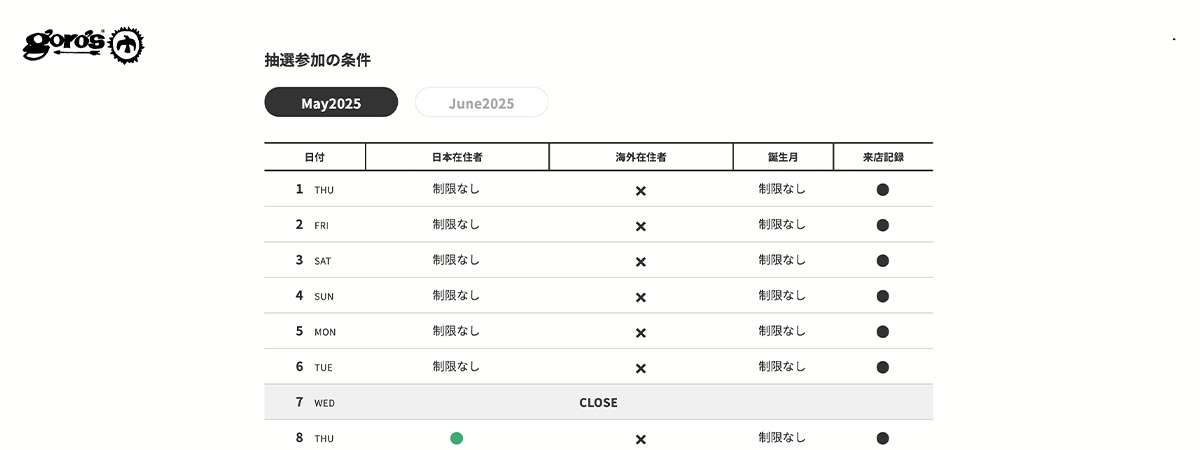Switch to the June2025 tab

pyautogui.click(x=481, y=103)
